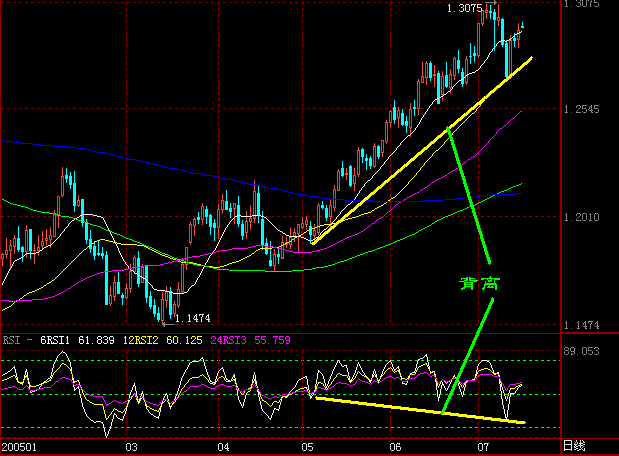
Task: Select the 03 month marker
Action: point(131,447)
